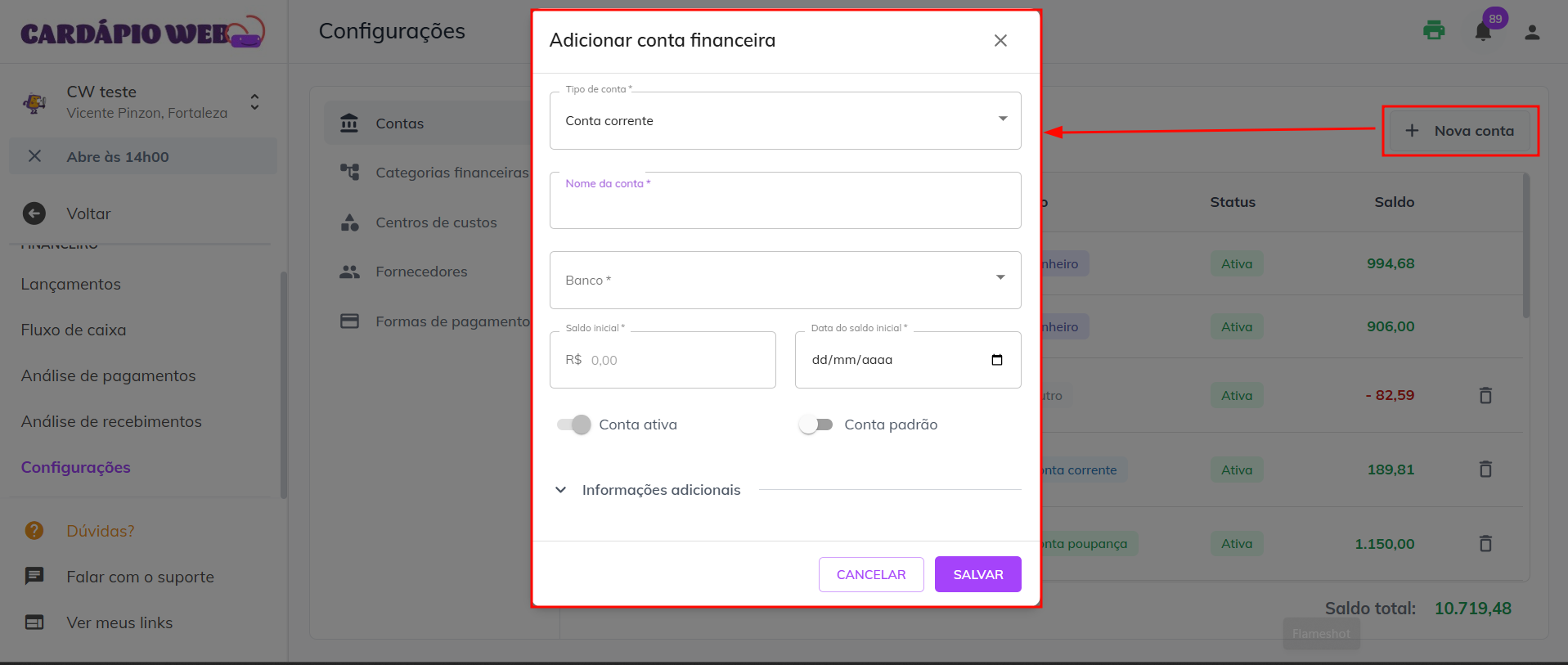1568x665 pixels.
Task: Open the Banco dropdown
Action: point(784,280)
